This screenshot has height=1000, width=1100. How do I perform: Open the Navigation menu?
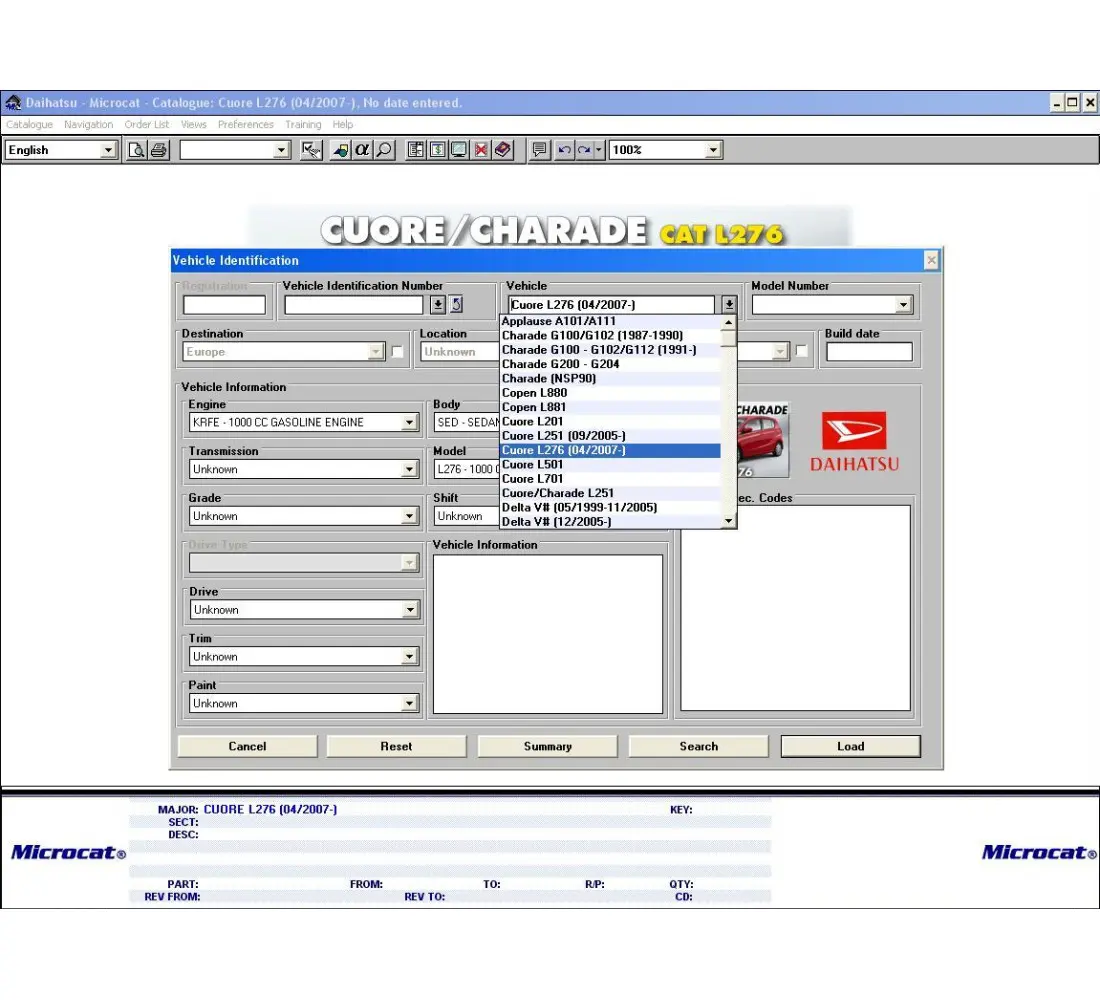coord(88,125)
